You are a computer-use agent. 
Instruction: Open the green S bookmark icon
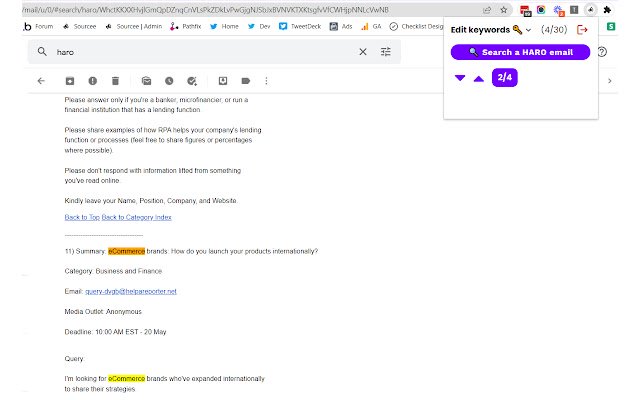pos(611,27)
